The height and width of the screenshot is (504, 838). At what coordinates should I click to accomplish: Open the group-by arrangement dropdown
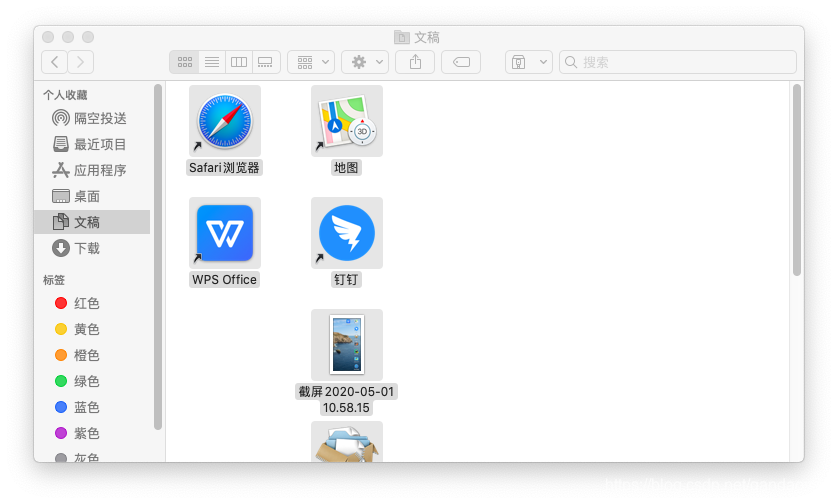coord(311,62)
